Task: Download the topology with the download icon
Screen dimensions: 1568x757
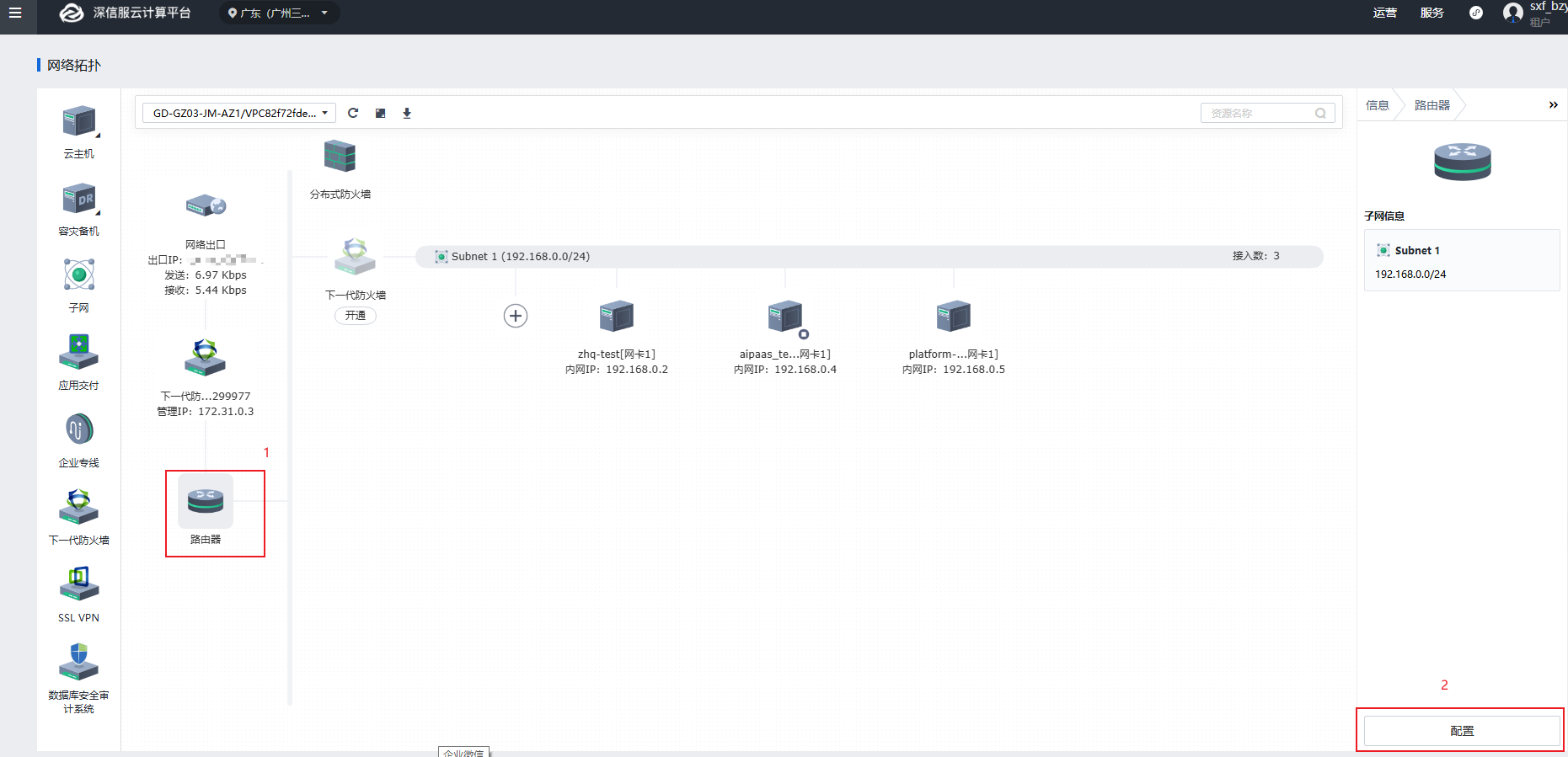Action: (407, 113)
